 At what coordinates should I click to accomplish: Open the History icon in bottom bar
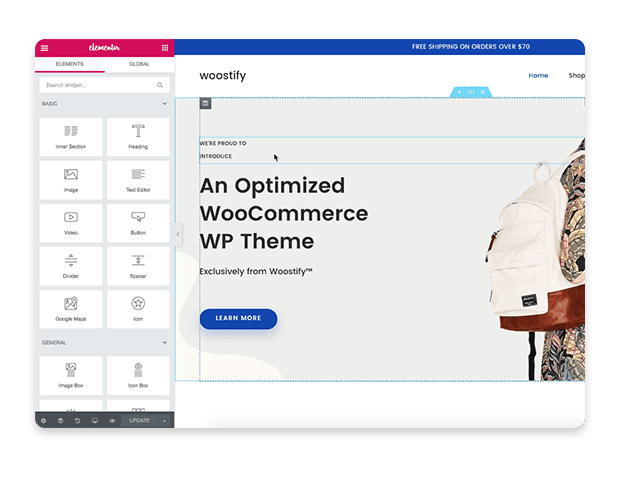pos(78,421)
